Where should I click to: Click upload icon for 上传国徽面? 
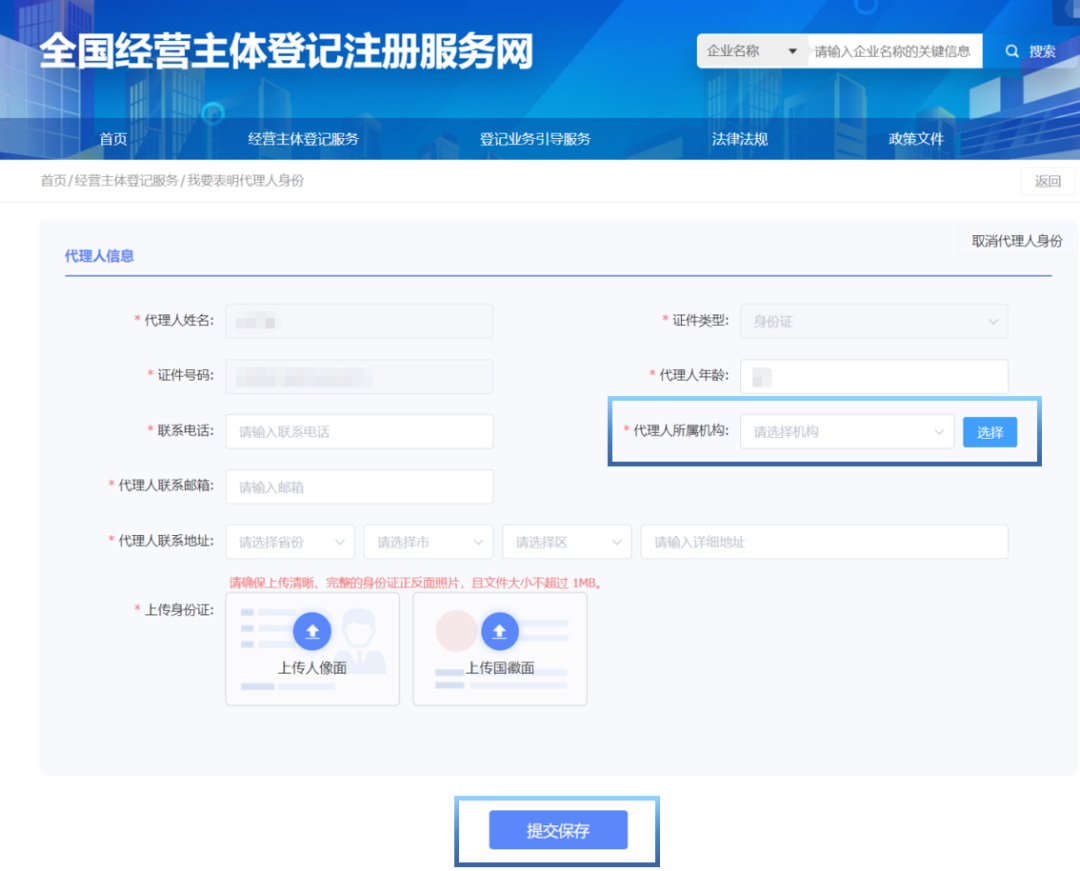click(500, 631)
